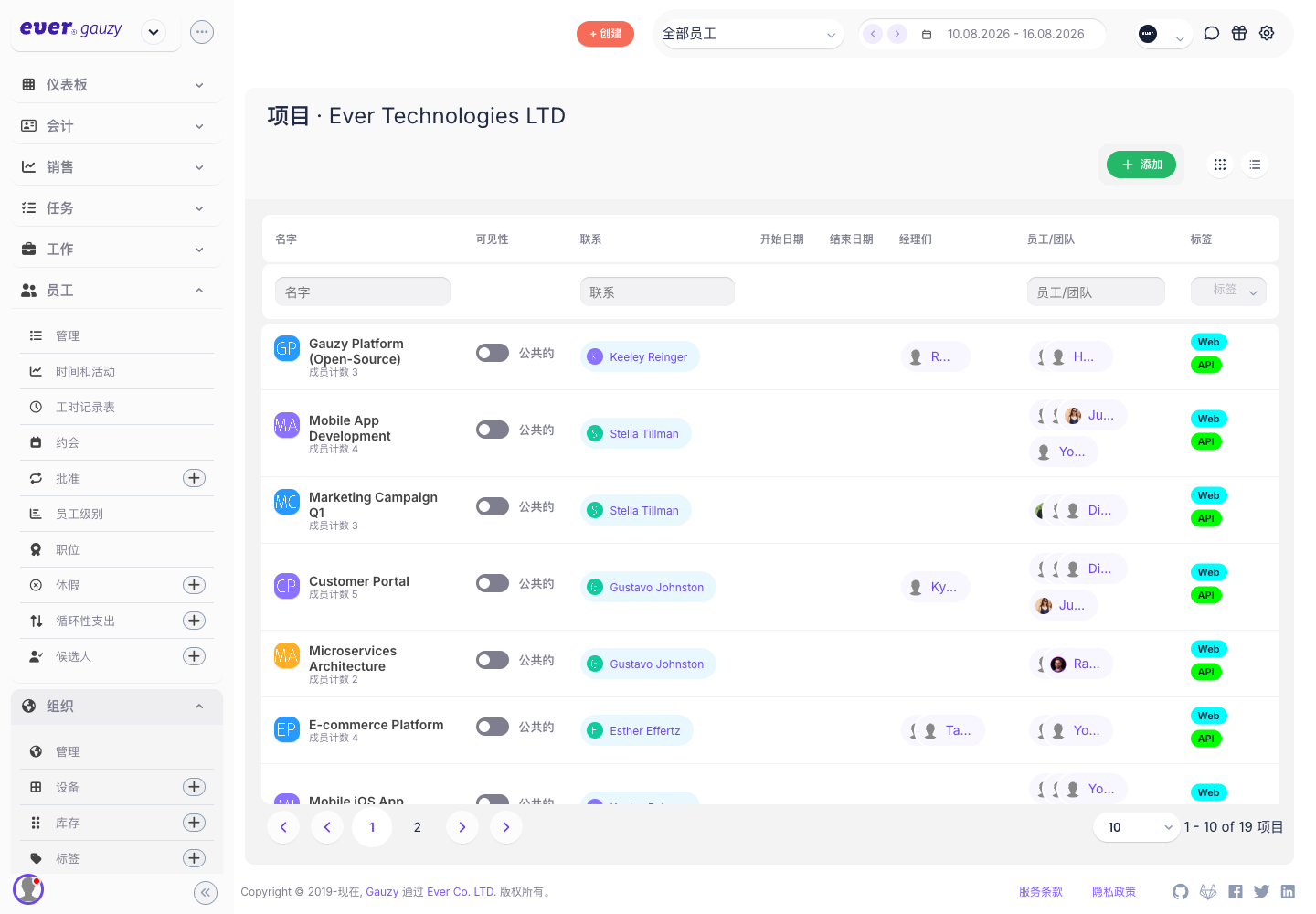
Task: Click user avatar at bottom left
Action: click(x=28, y=888)
